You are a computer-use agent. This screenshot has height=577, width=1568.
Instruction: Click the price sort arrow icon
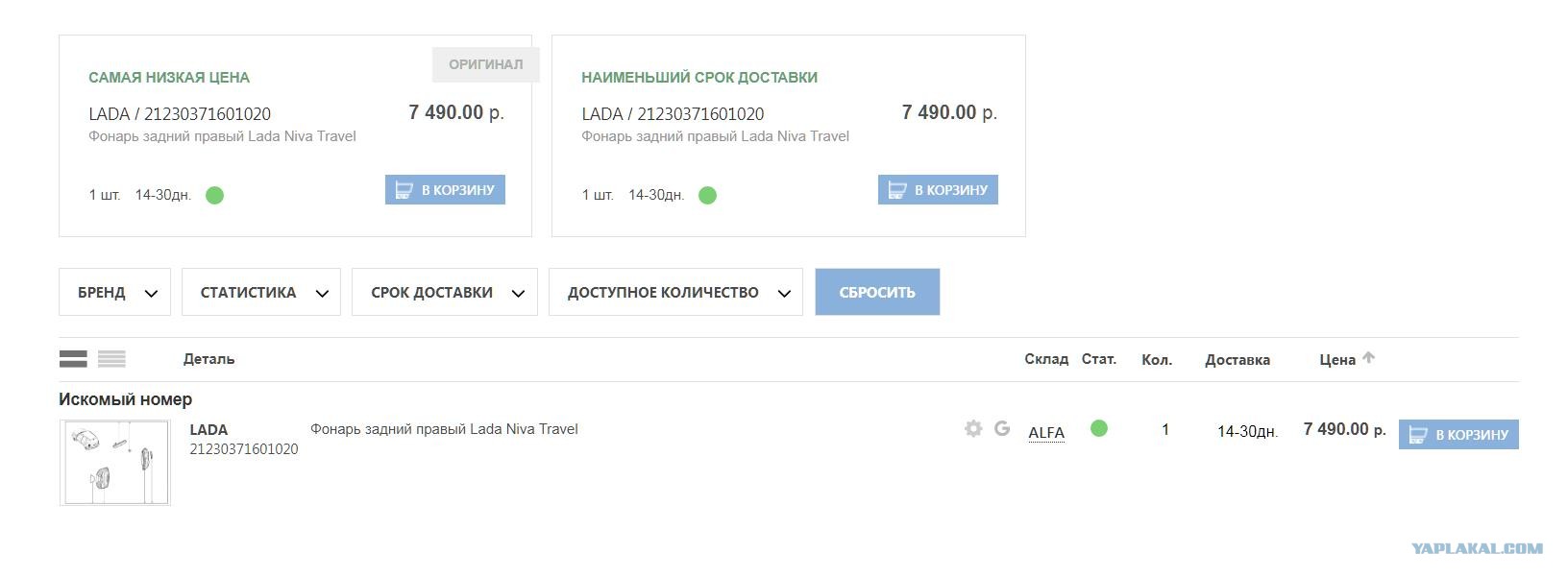1369,357
